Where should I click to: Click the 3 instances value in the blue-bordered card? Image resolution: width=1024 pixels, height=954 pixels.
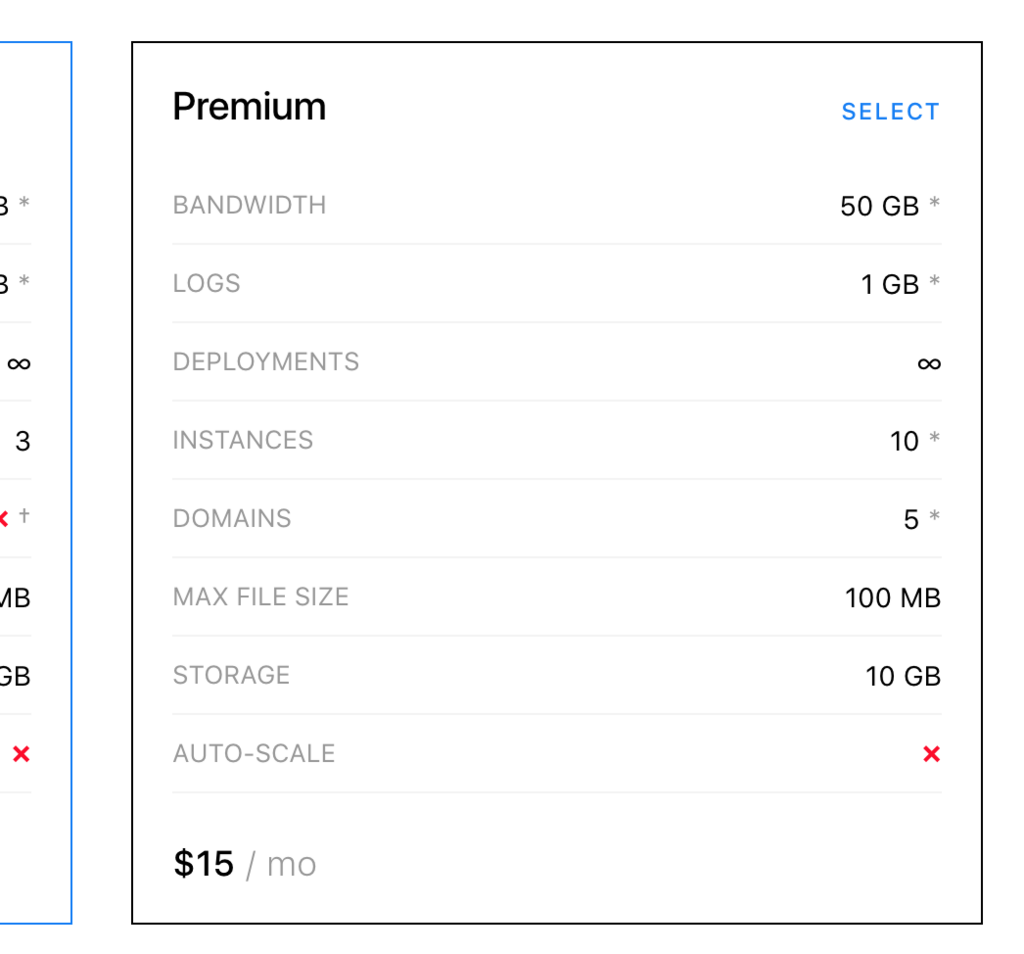(23, 441)
